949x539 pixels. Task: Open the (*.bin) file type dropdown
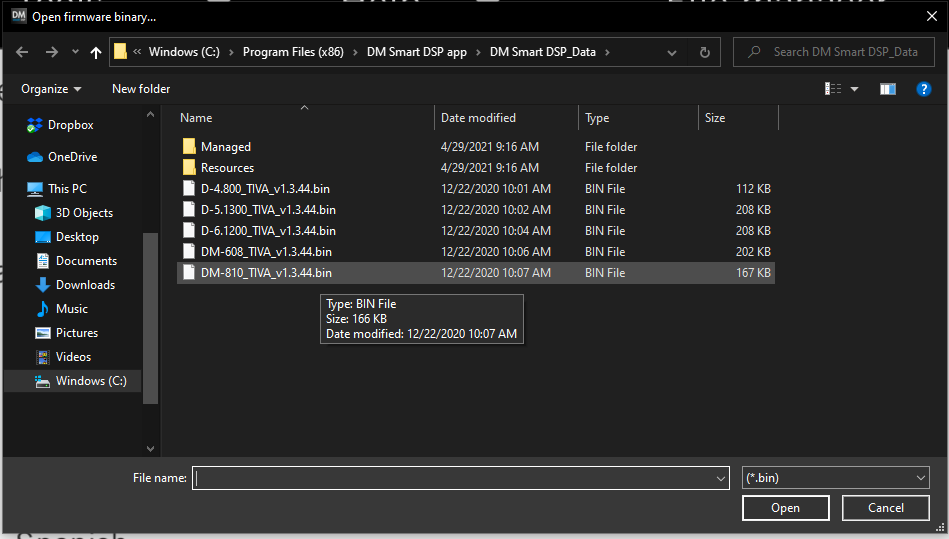point(836,478)
